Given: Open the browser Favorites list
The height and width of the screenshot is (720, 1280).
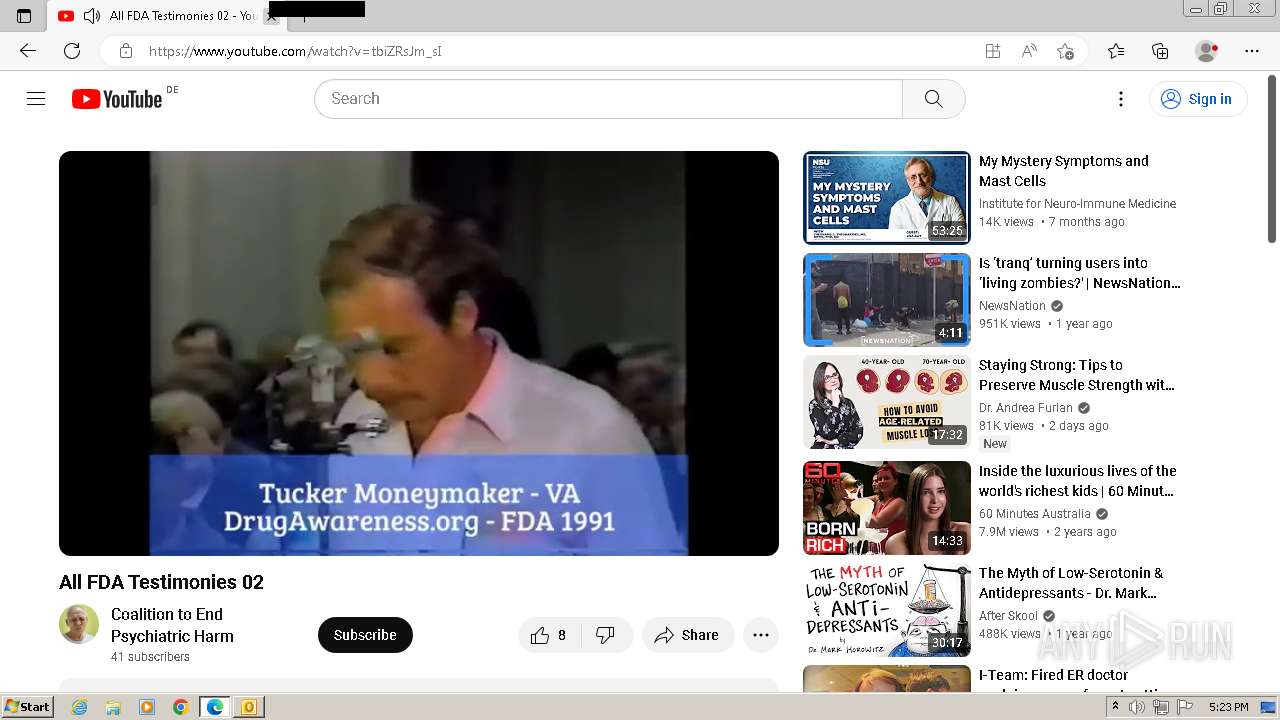Looking at the screenshot, I should coord(1116,51).
